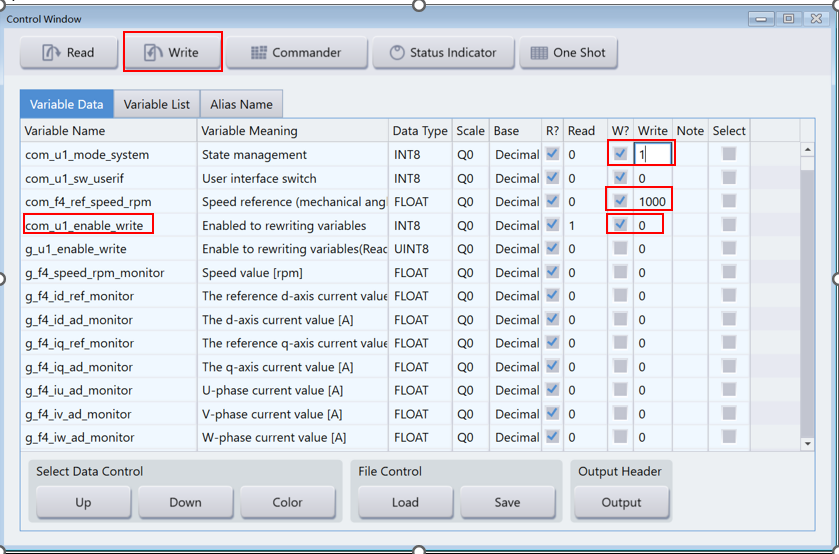Click the One Shot icon button
The image size is (839, 554).
568,53
